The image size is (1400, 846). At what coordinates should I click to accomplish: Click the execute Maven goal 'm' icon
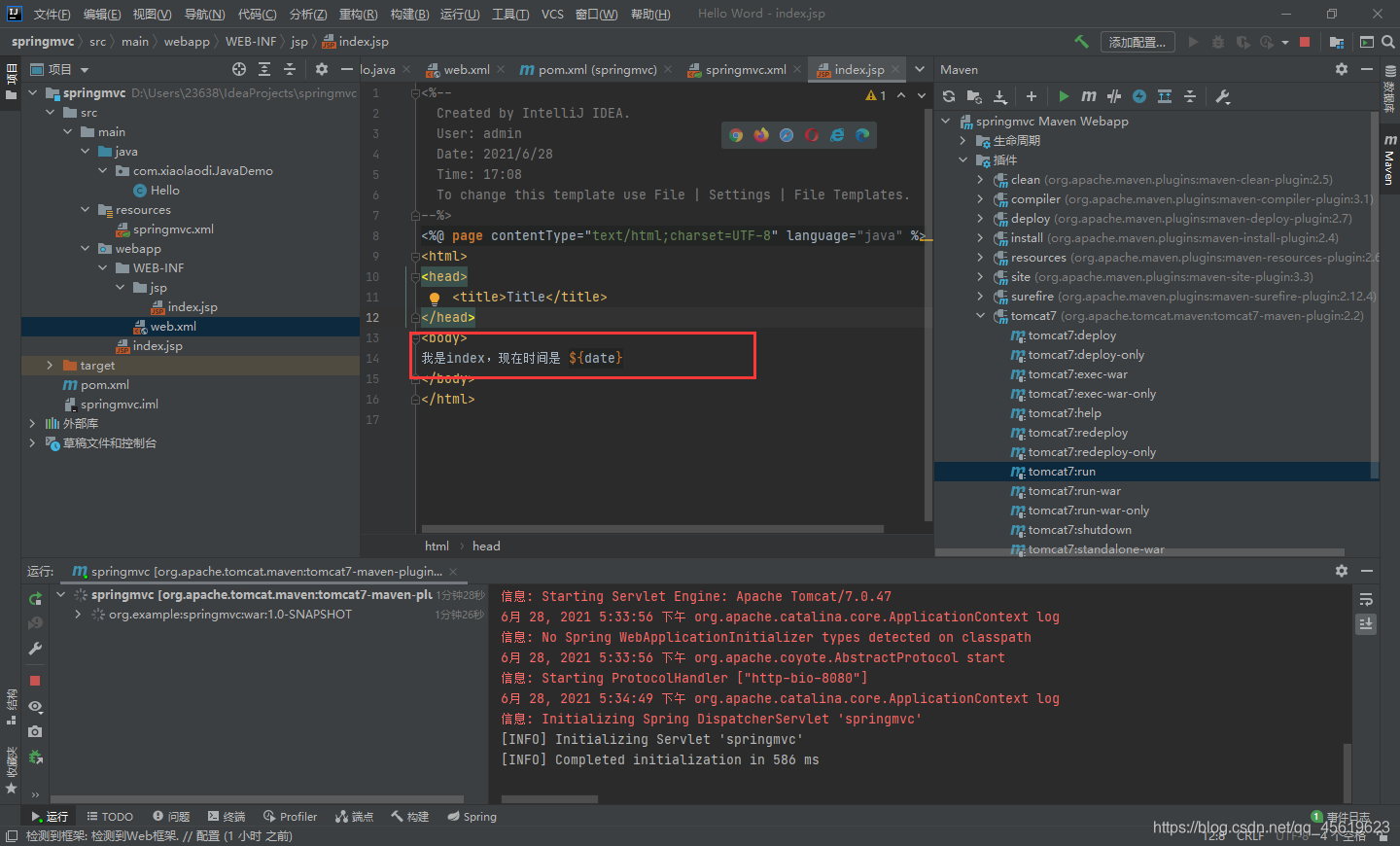[x=1087, y=96]
